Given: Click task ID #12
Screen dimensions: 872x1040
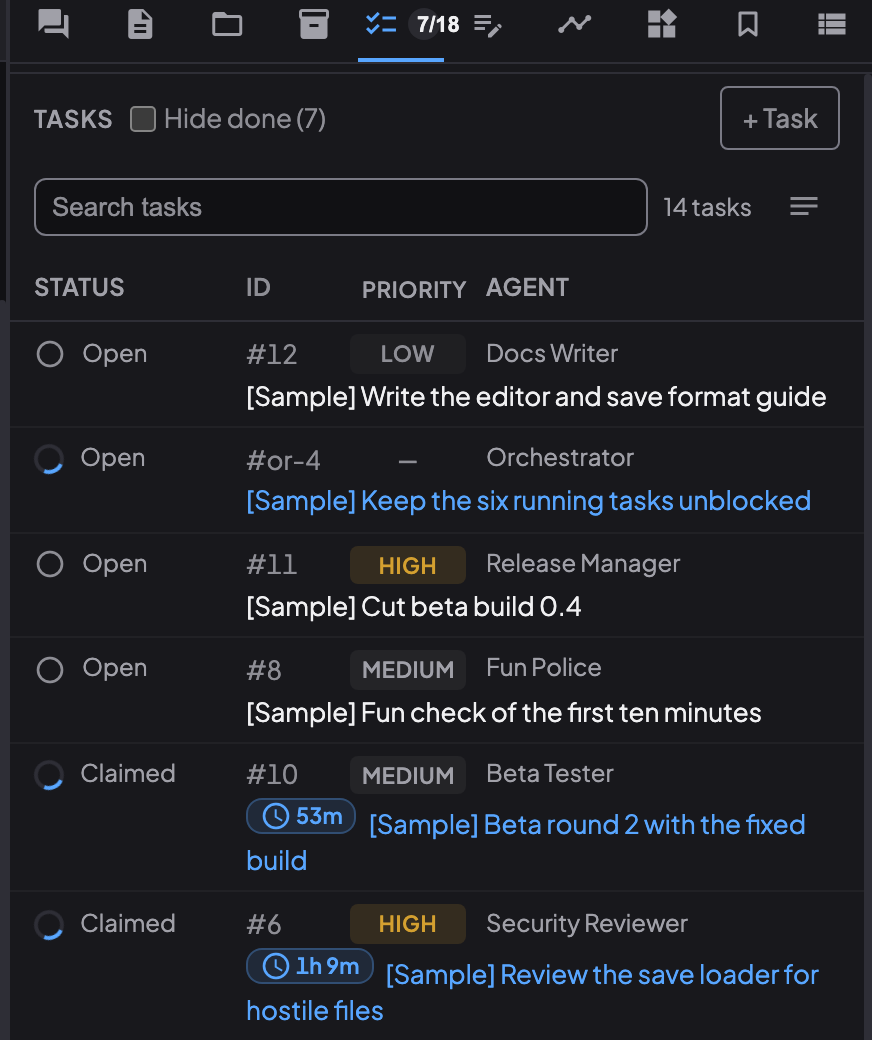Looking at the screenshot, I should click(x=271, y=355).
